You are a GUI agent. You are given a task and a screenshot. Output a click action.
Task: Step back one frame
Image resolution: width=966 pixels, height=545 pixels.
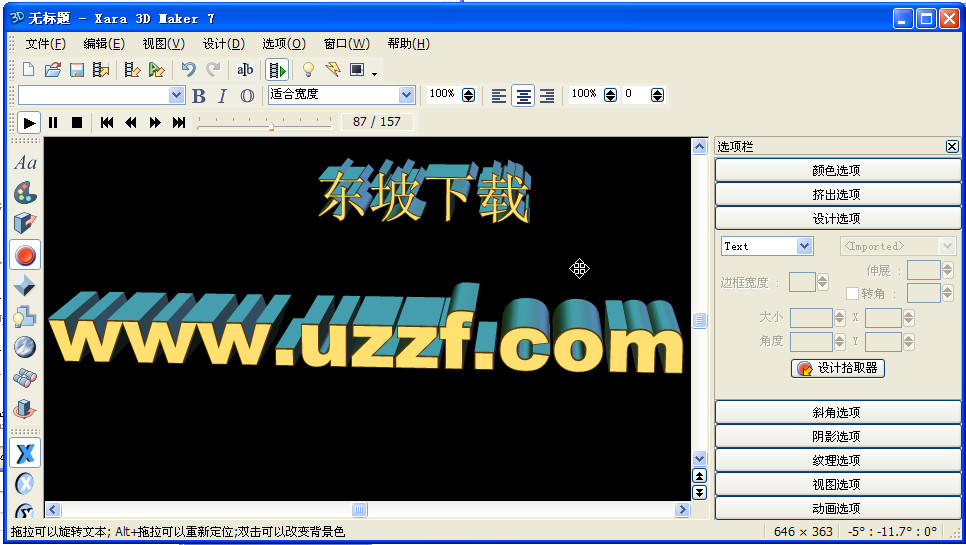tap(131, 123)
